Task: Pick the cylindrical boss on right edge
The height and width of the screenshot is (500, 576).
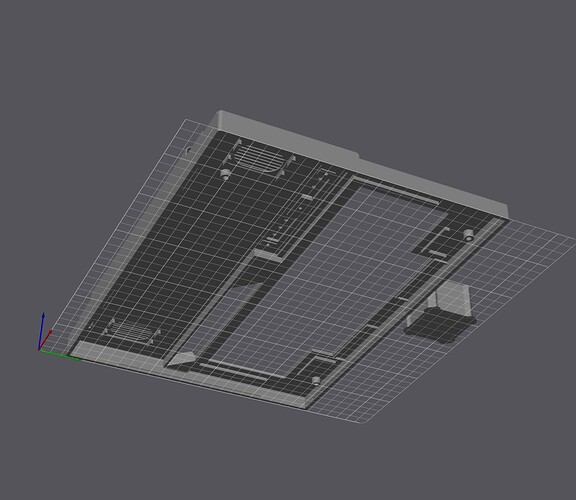Action: click(468, 235)
